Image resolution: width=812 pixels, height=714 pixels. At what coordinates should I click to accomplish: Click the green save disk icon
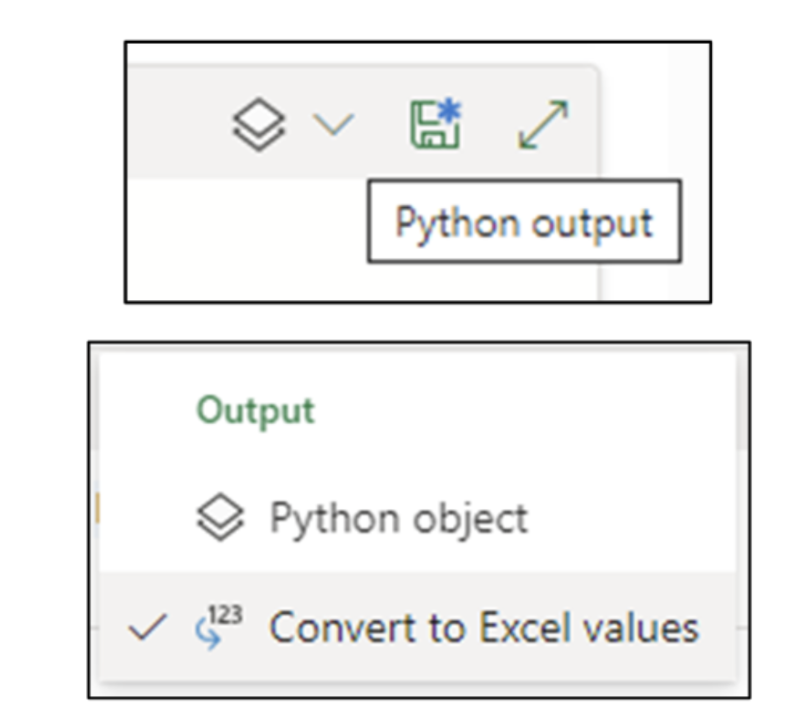pyautogui.click(x=436, y=125)
